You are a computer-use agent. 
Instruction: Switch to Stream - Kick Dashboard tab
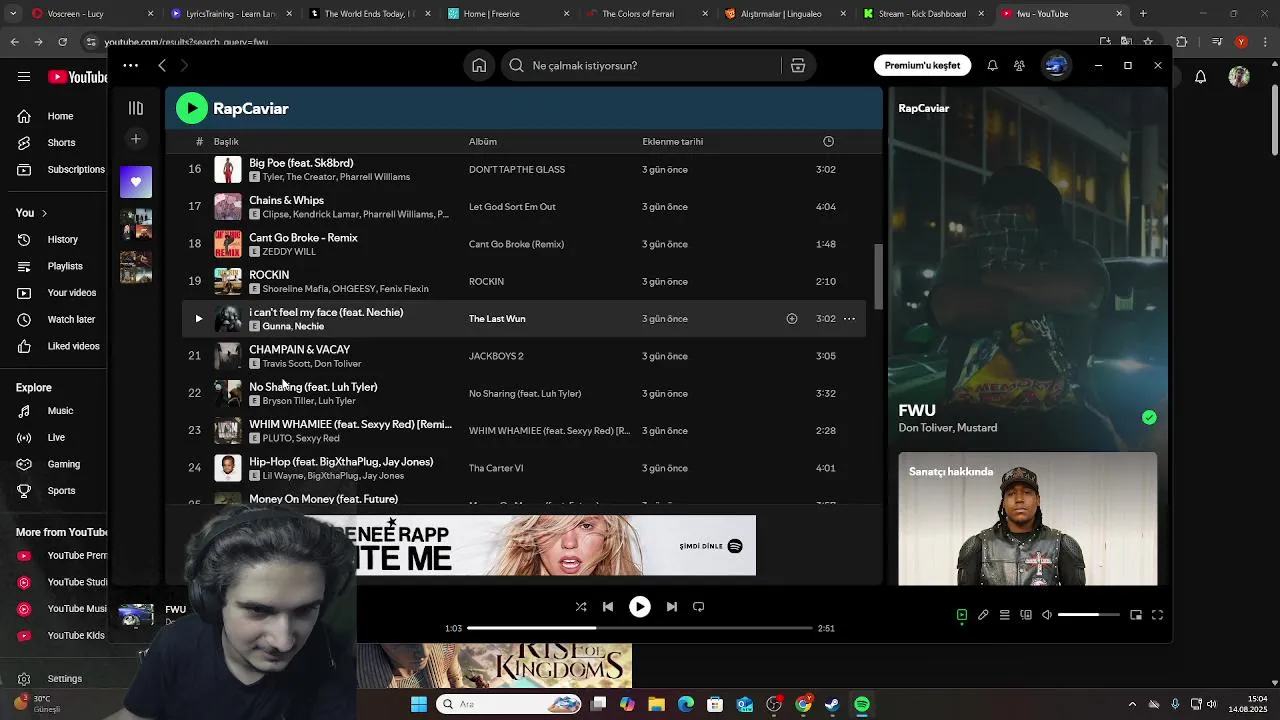click(921, 14)
